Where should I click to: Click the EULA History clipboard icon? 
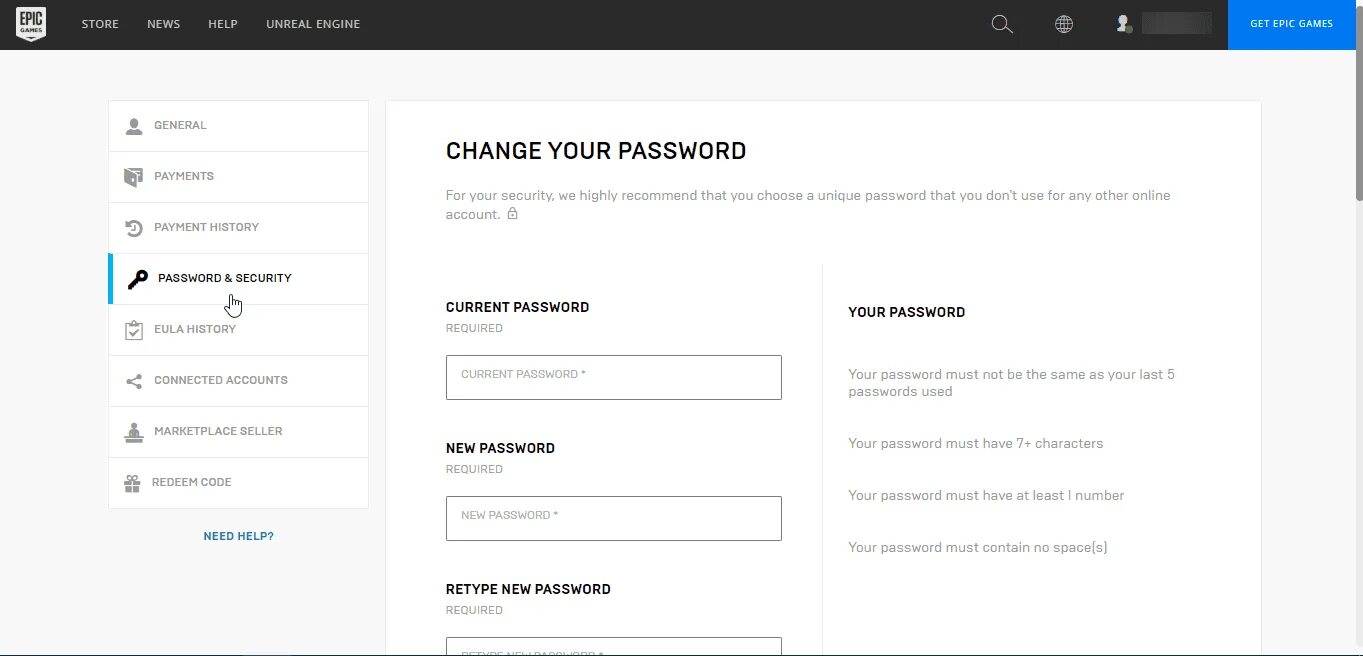[134, 330]
